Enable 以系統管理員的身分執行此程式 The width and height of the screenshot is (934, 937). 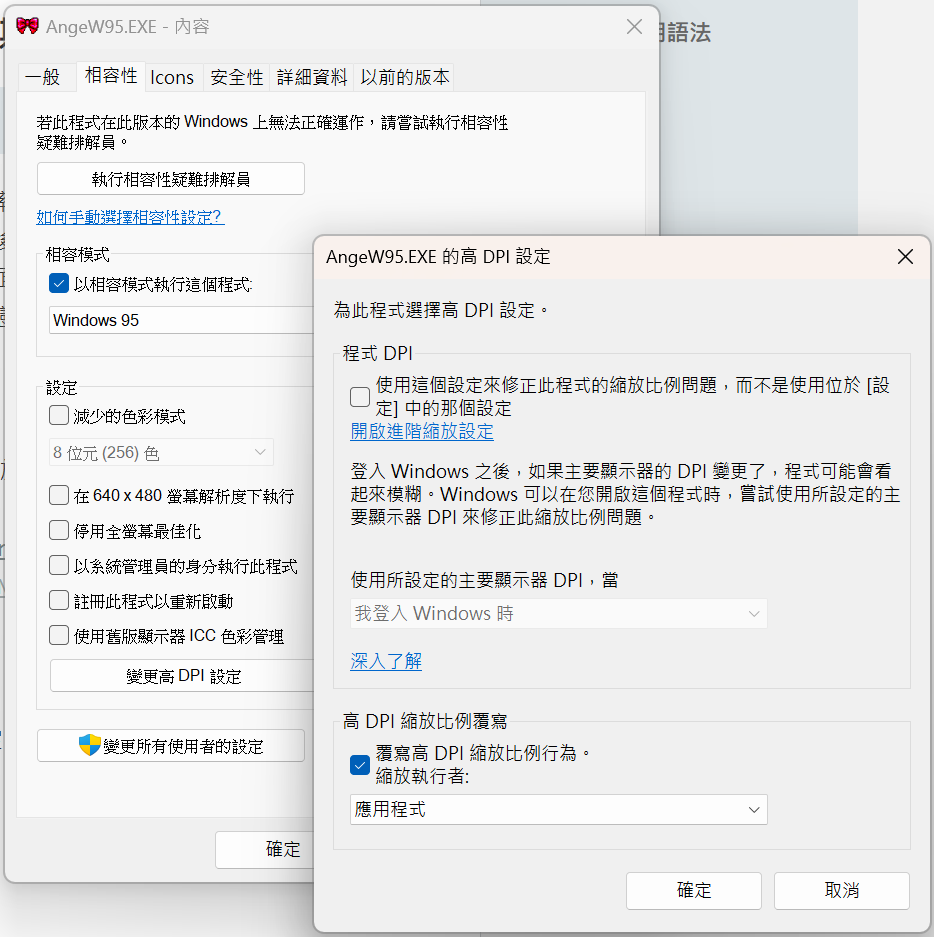click(x=59, y=565)
